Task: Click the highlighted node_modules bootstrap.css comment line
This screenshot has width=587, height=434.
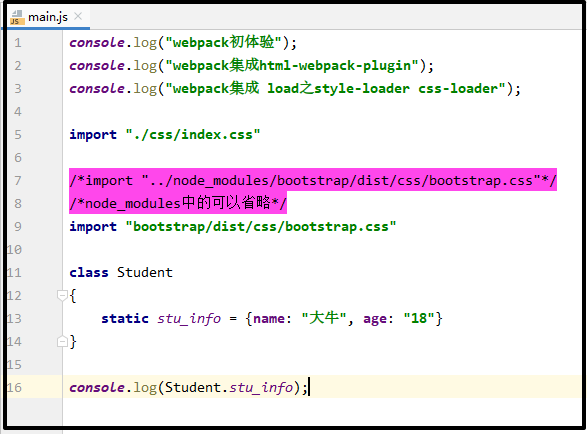Action: click(x=313, y=180)
